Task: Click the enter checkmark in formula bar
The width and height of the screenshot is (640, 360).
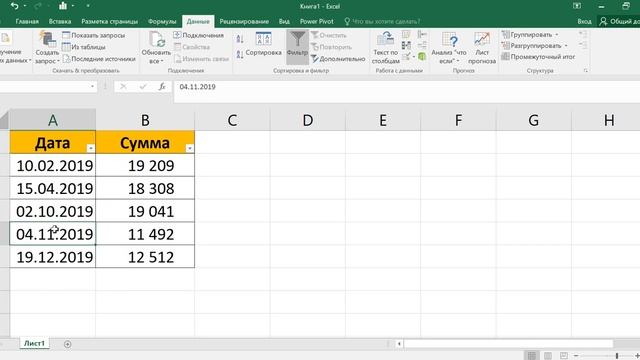Action: tap(142, 87)
